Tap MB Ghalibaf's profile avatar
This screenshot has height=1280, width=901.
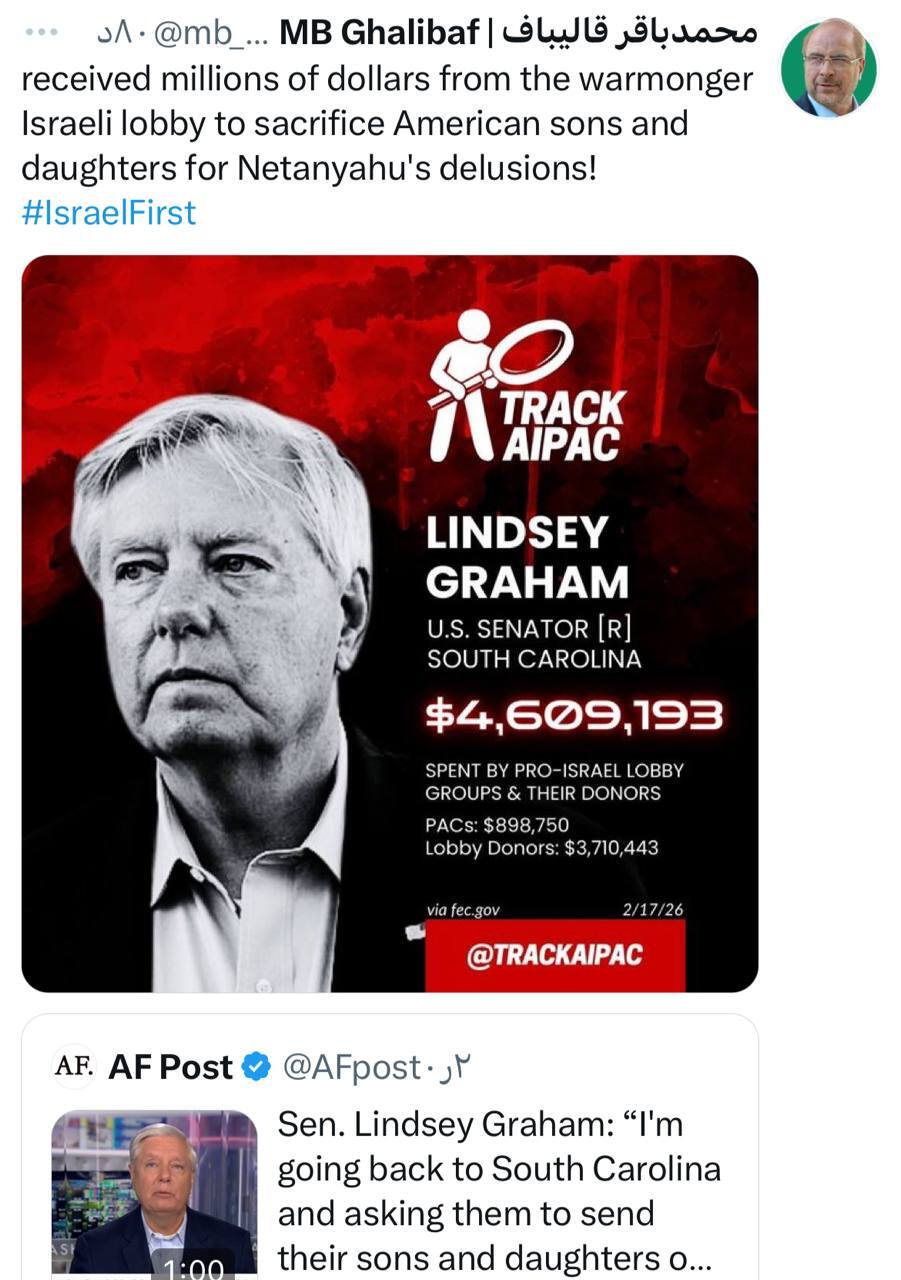827,68
